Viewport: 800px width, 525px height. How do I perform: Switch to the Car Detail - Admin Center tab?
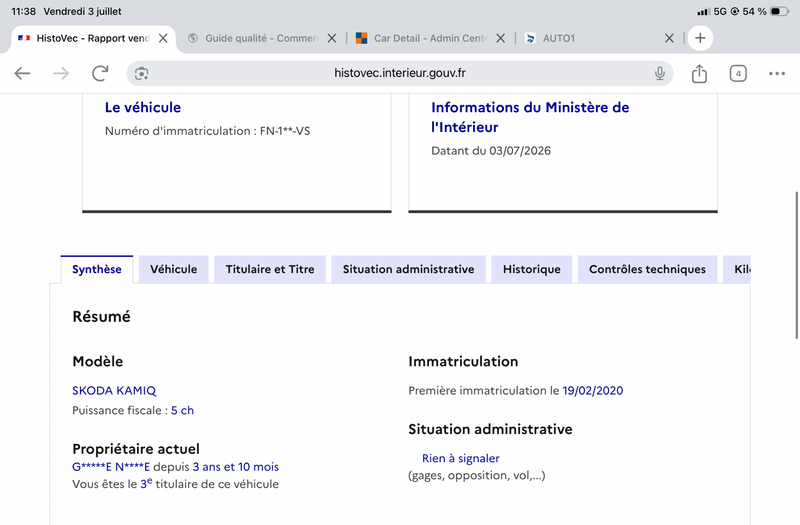(x=421, y=38)
